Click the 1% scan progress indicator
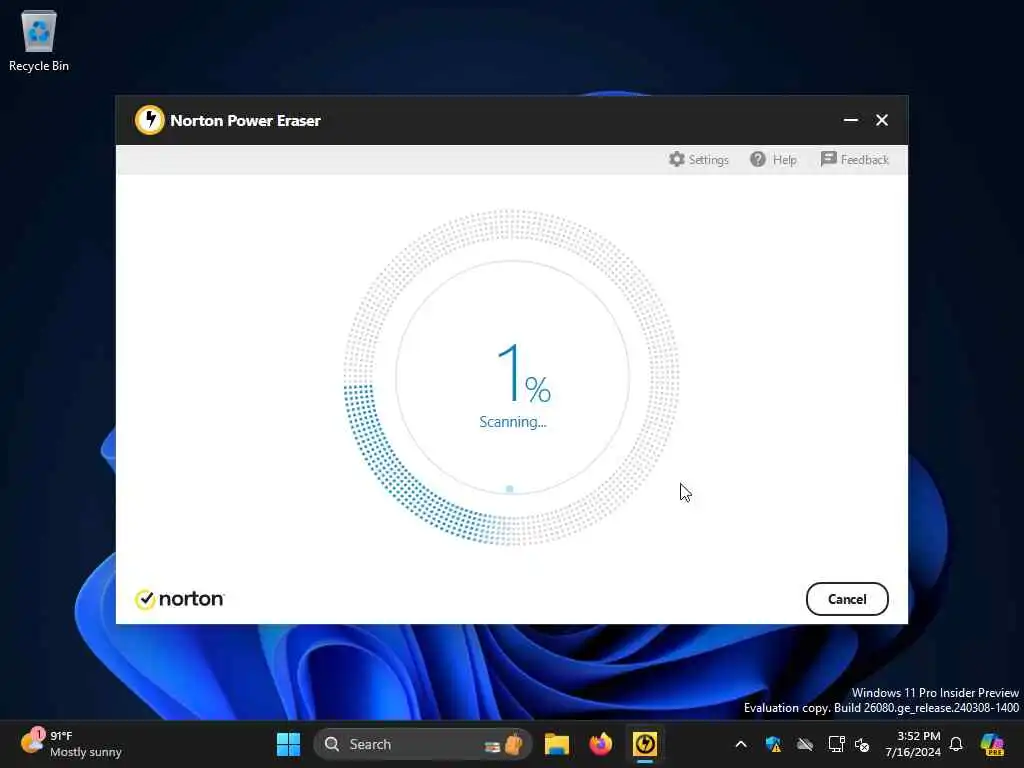 tap(524, 374)
